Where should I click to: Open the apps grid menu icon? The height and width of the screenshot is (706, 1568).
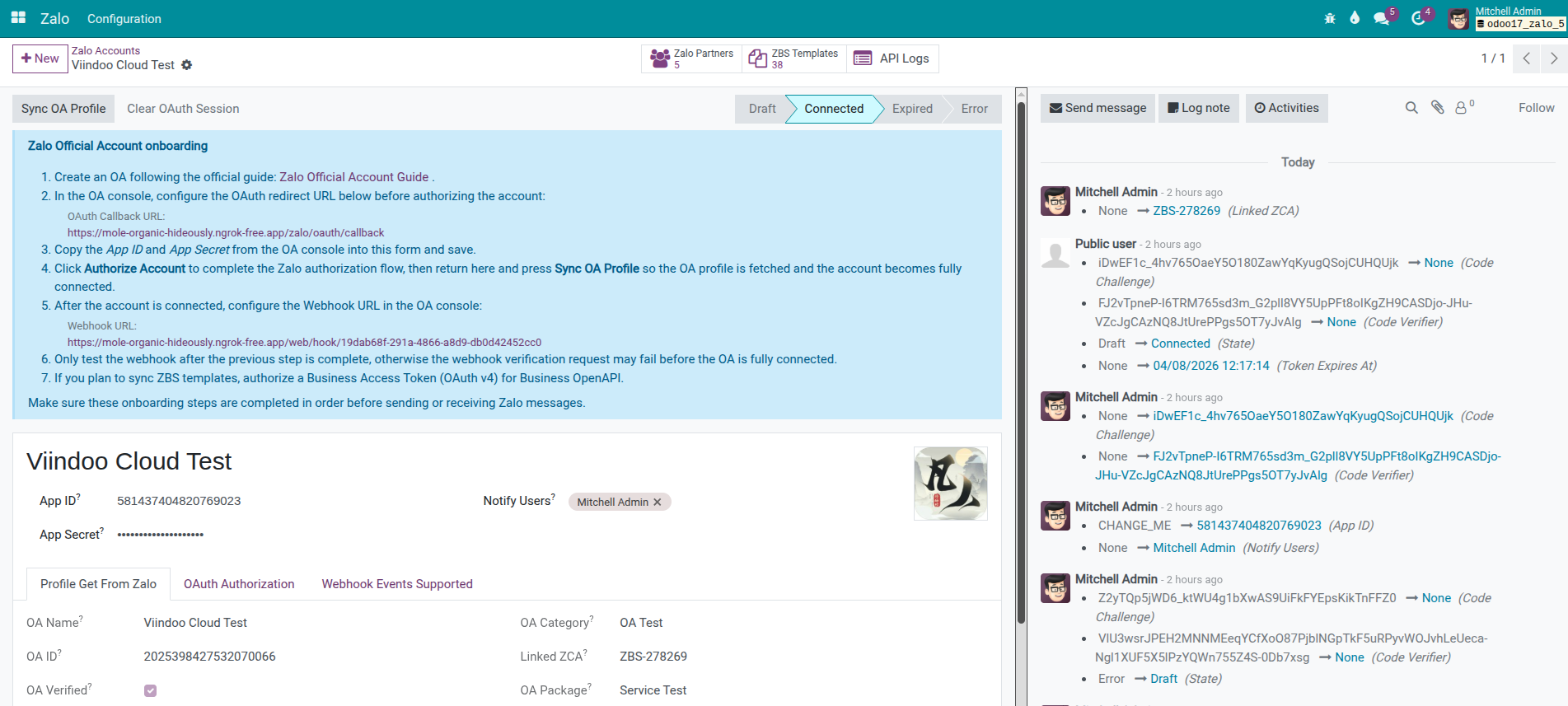18,18
